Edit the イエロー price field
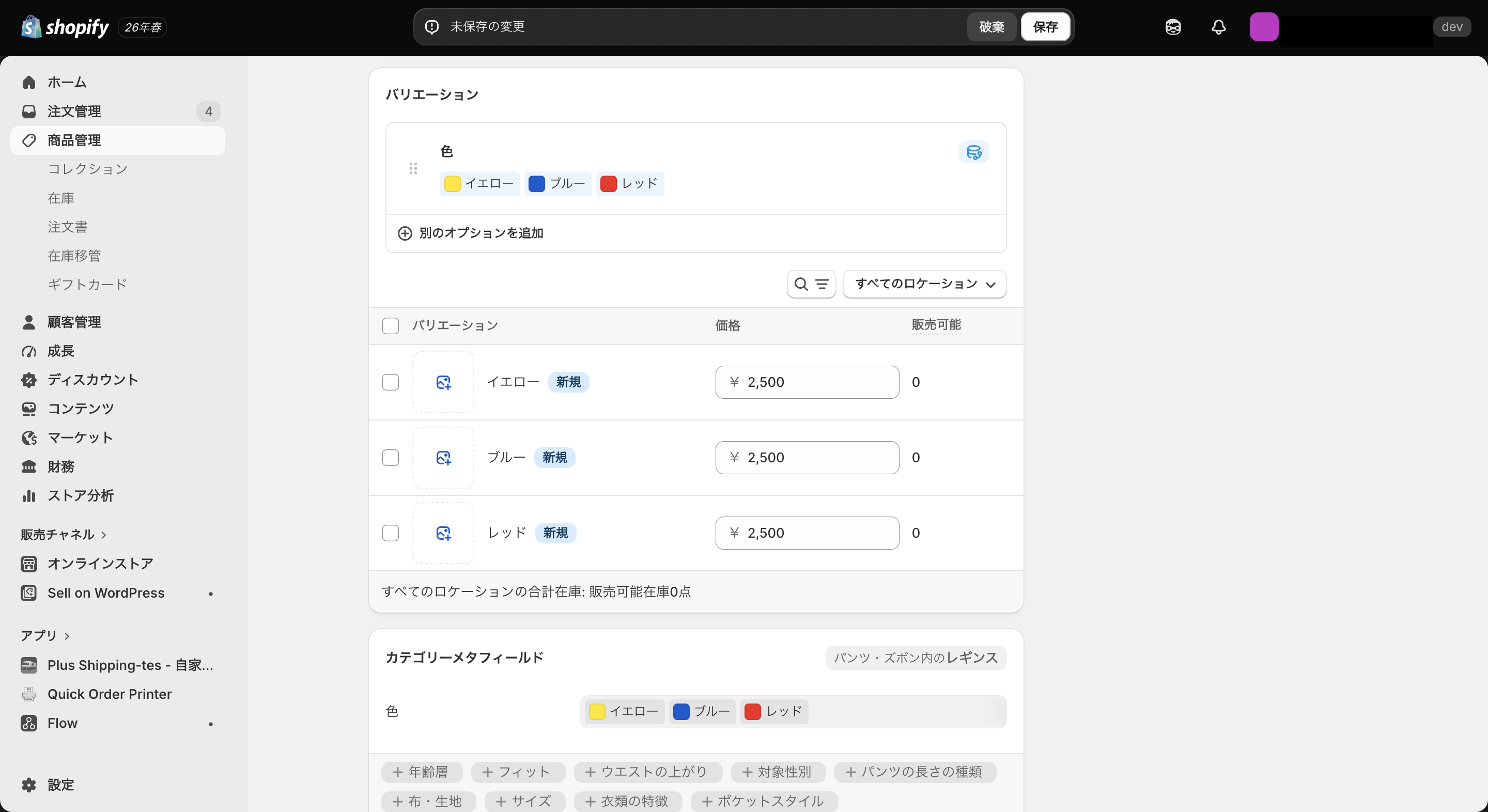Image resolution: width=1488 pixels, height=812 pixels. (807, 382)
